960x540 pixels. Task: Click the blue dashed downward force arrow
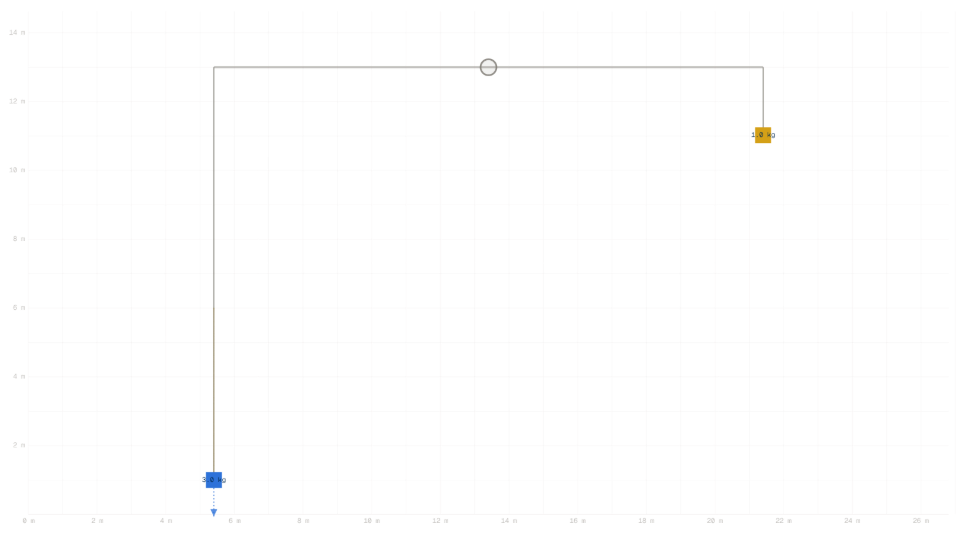click(x=214, y=503)
